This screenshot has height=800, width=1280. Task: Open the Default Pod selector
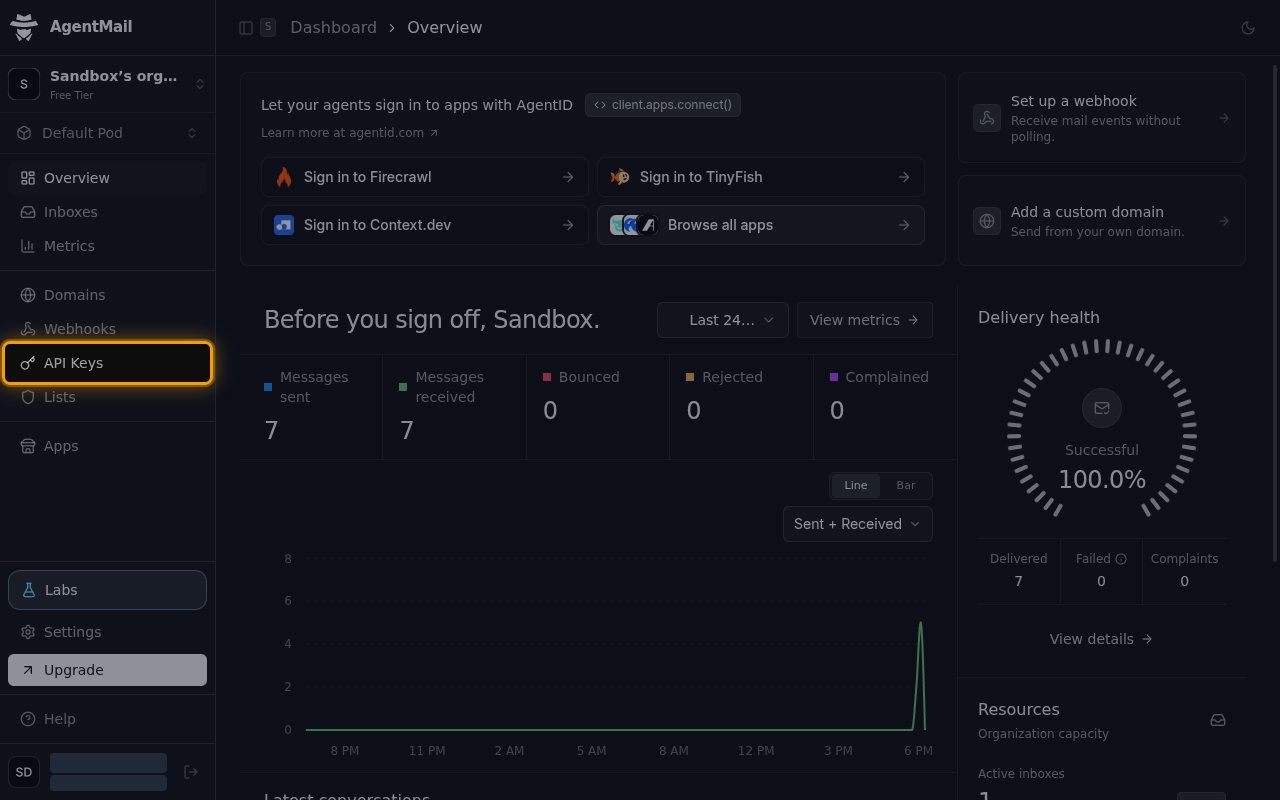(108, 133)
